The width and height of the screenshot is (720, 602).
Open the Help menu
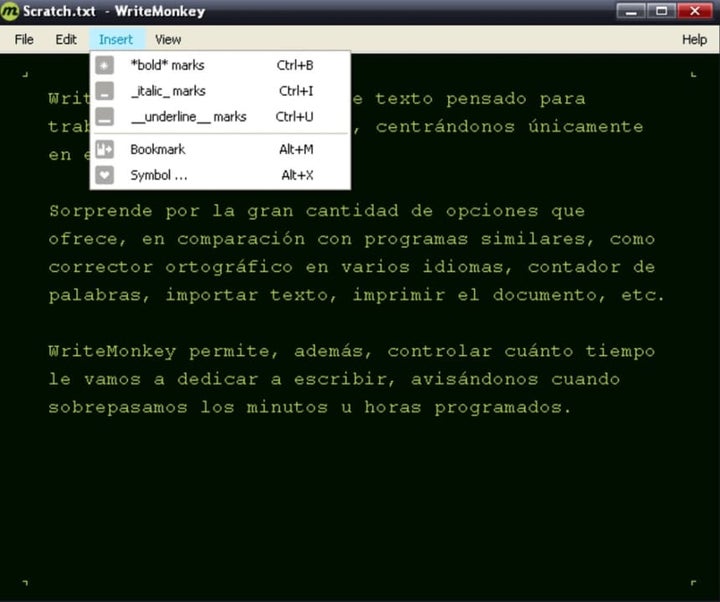pyautogui.click(x=694, y=39)
